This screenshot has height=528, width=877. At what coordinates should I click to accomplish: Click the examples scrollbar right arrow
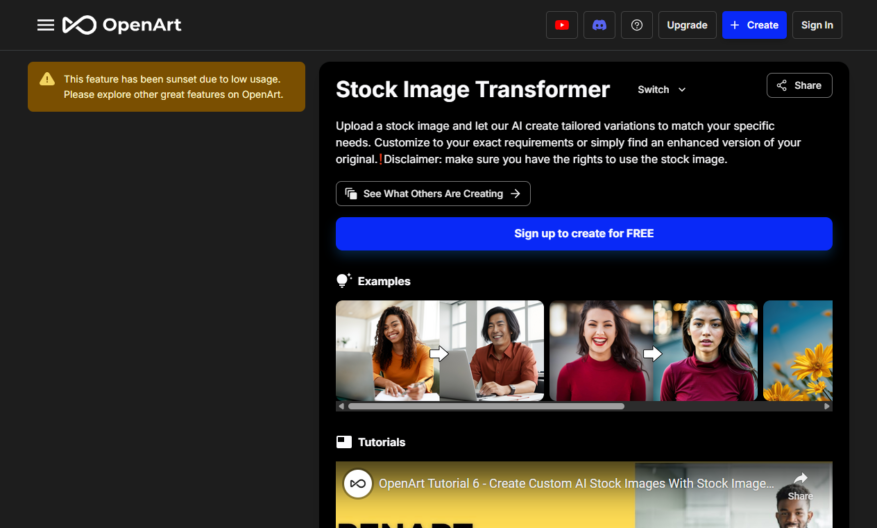827,407
